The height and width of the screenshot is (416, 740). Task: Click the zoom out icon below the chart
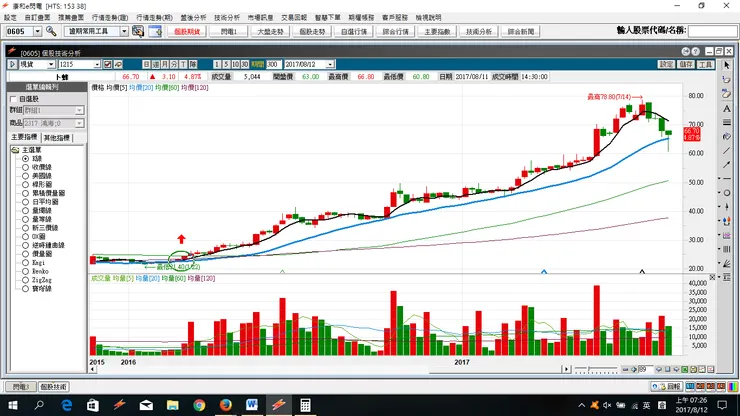click(x=625, y=369)
